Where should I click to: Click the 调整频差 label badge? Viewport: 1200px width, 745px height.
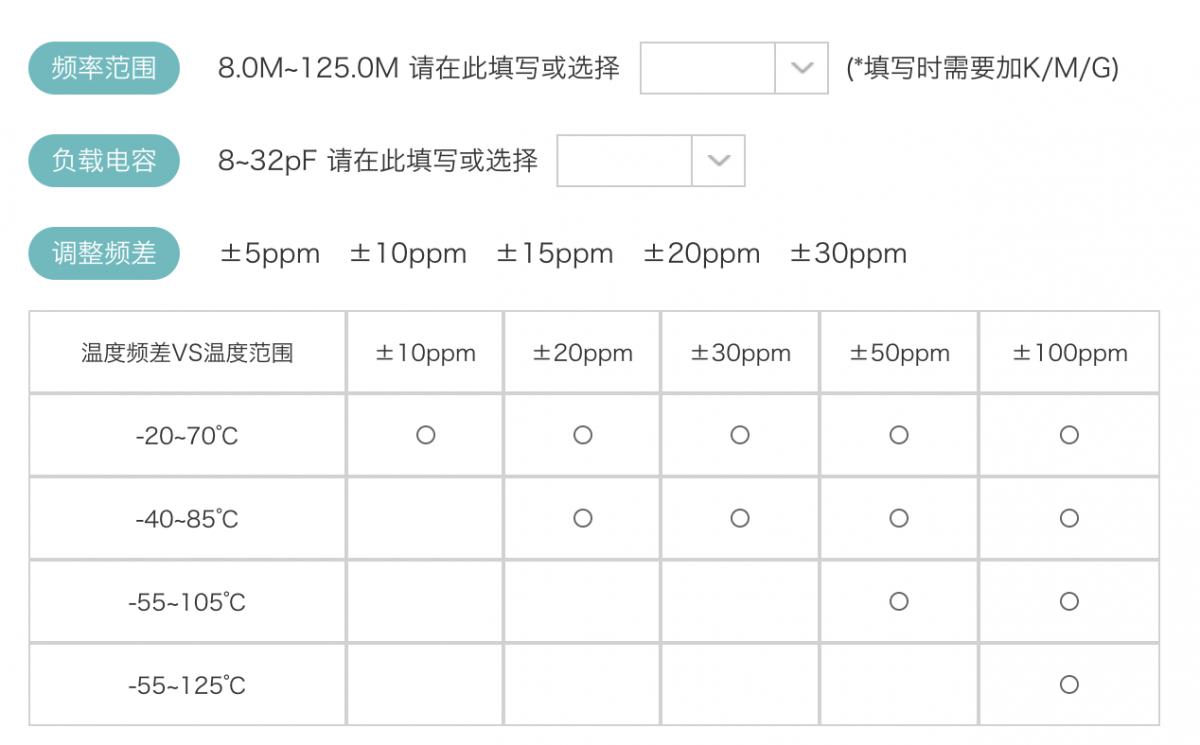[104, 254]
